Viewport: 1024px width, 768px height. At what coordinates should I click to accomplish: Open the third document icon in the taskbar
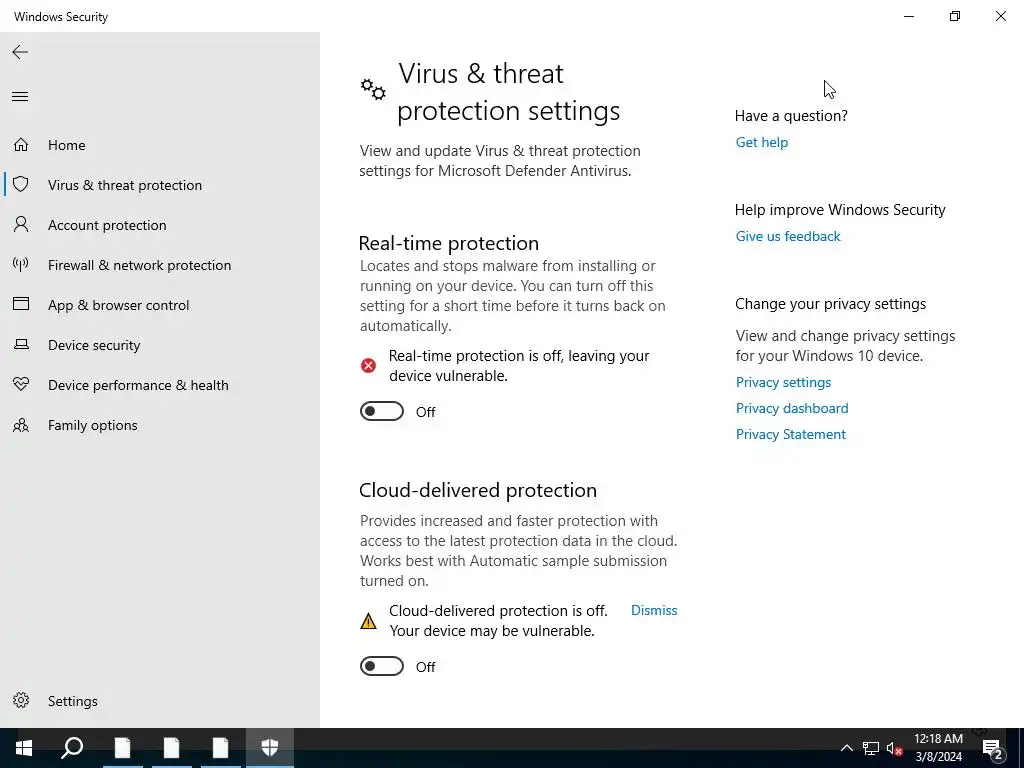[220, 748]
